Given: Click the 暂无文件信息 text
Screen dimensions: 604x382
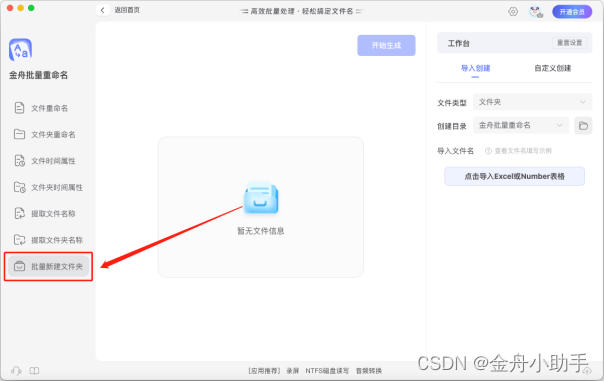Looking at the screenshot, I should pos(261,231).
